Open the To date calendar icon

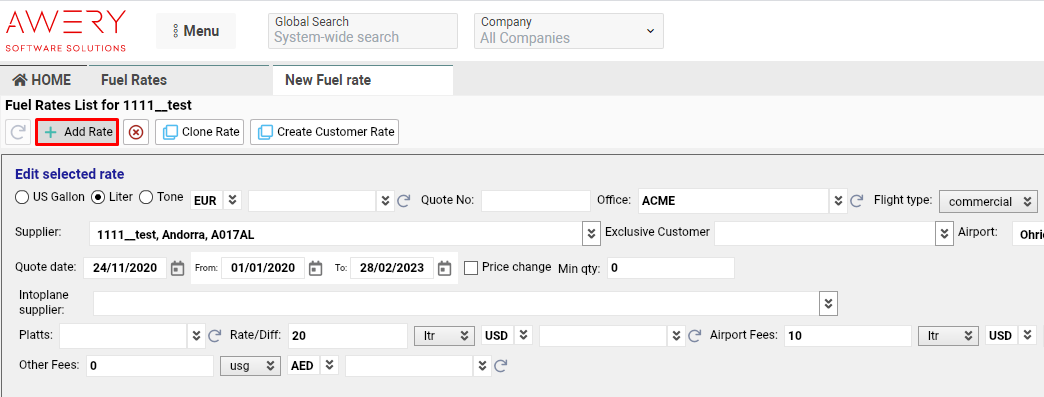click(x=445, y=268)
